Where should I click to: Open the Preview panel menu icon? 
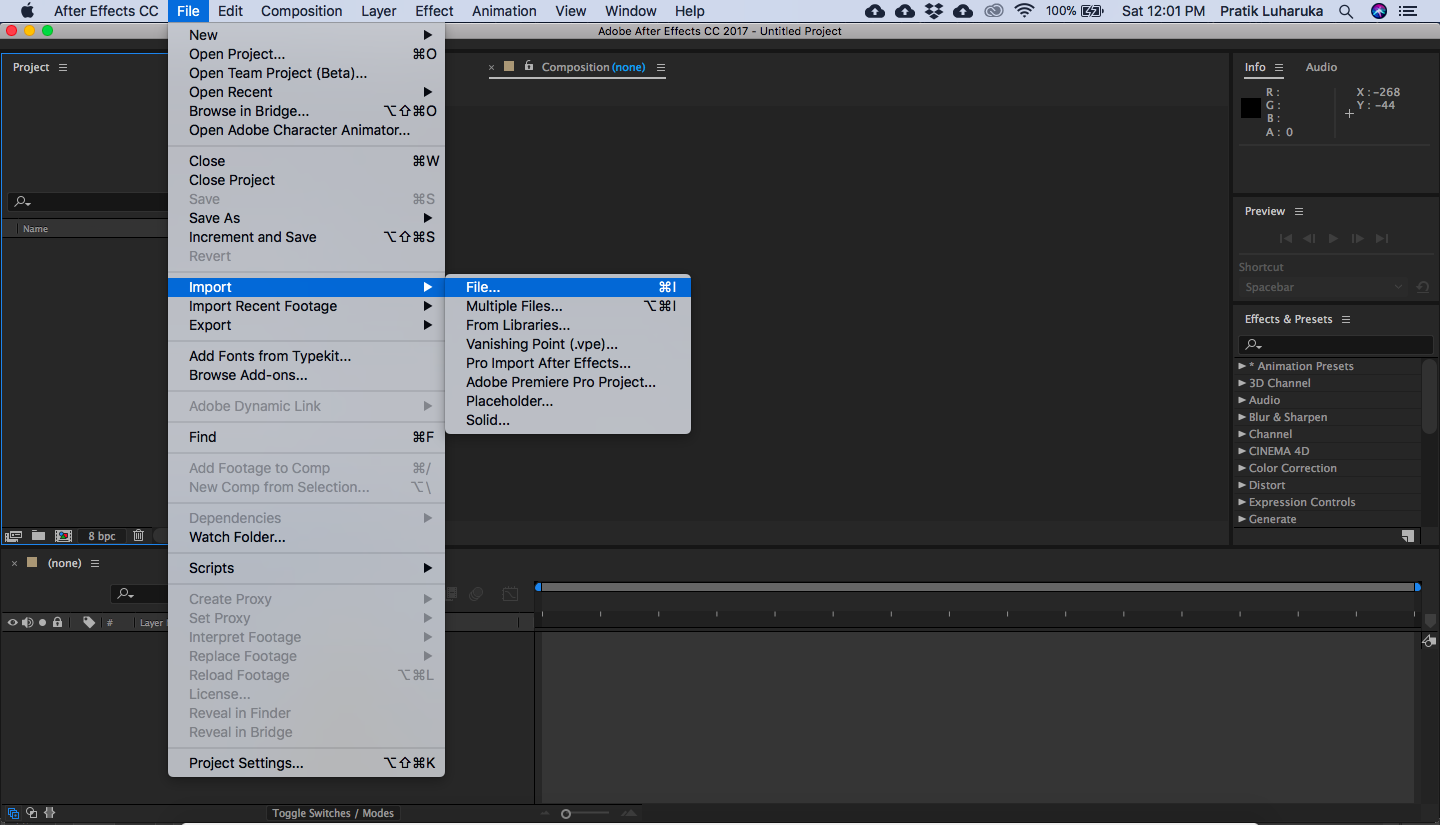[1299, 211]
